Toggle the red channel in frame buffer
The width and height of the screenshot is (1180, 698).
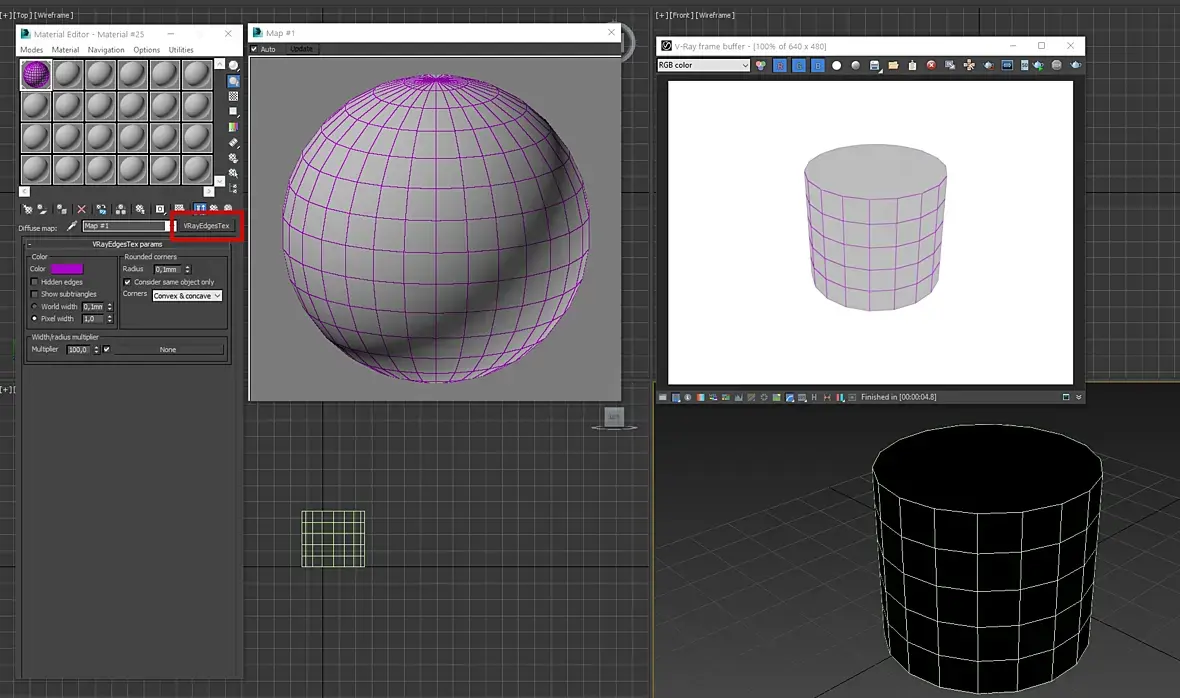click(780, 65)
